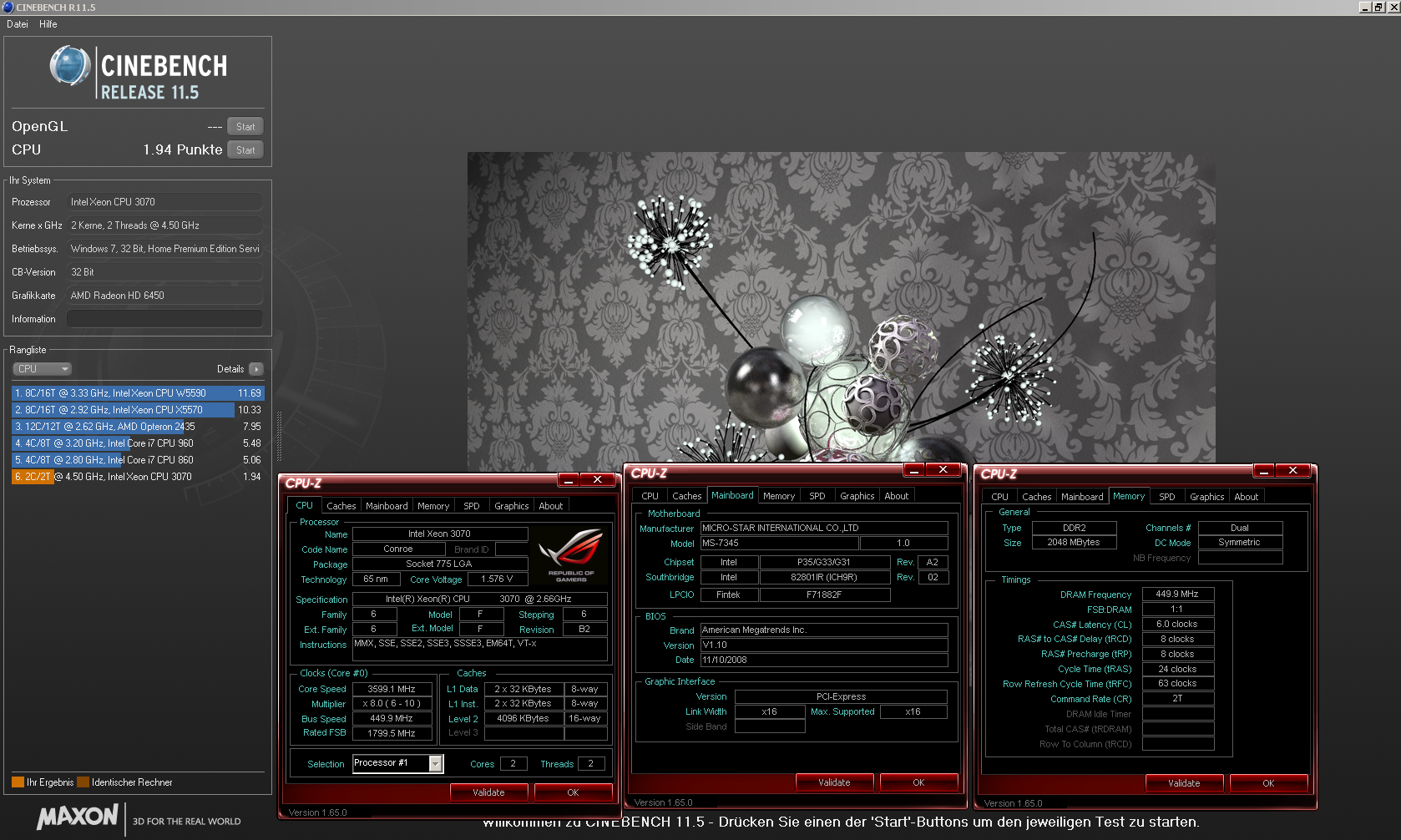Click OK in CPU-Z Memory window
This screenshot has width=1401, height=840.
coord(1268,783)
